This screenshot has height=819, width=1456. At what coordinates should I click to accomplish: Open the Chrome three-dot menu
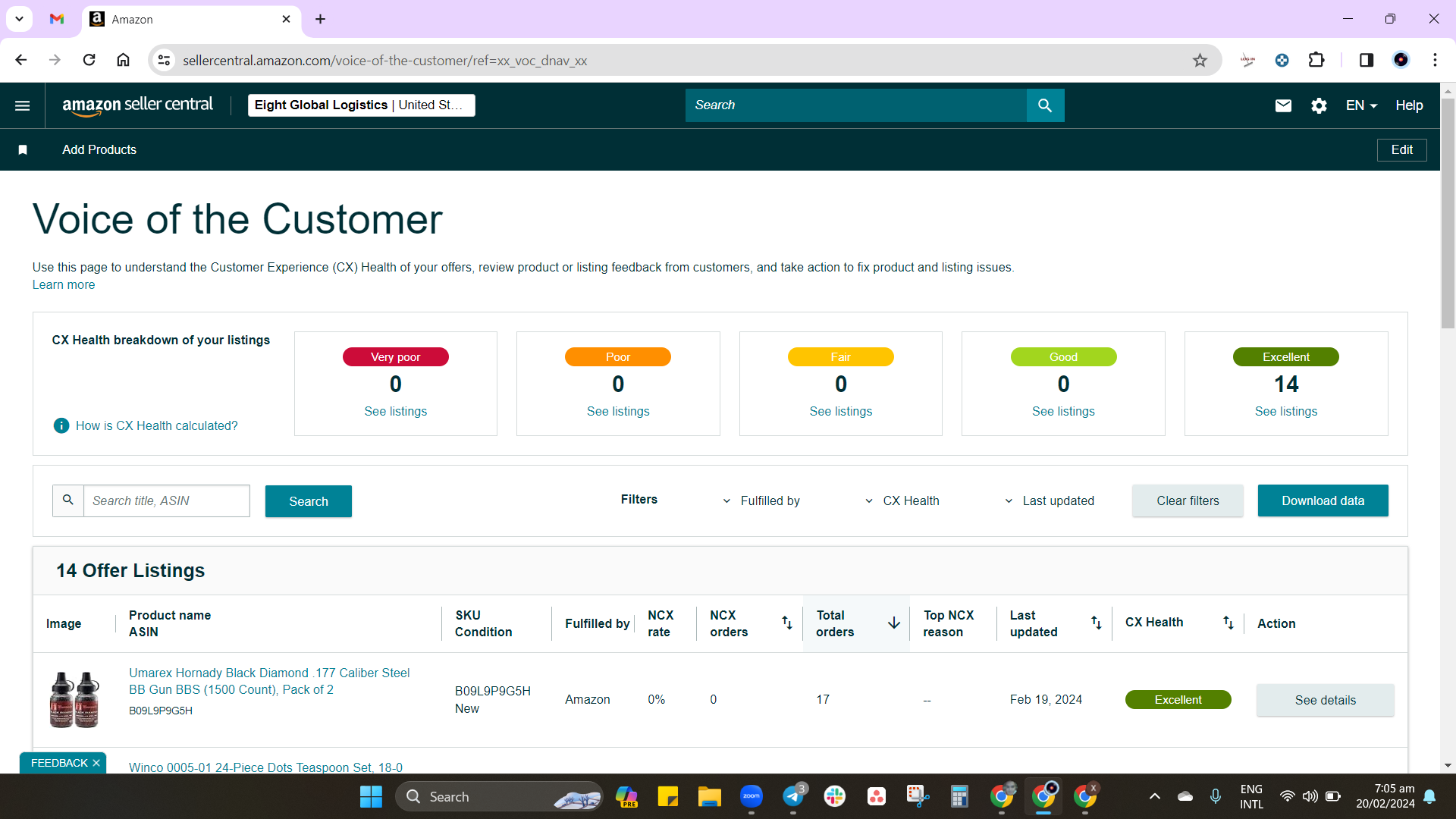coord(1435,60)
